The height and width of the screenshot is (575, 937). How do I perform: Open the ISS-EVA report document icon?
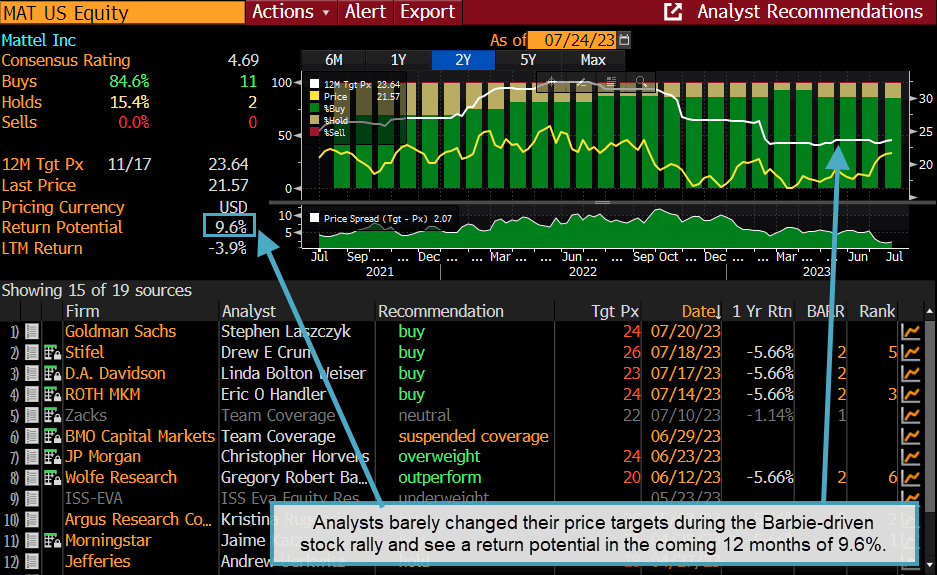(32, 498)
